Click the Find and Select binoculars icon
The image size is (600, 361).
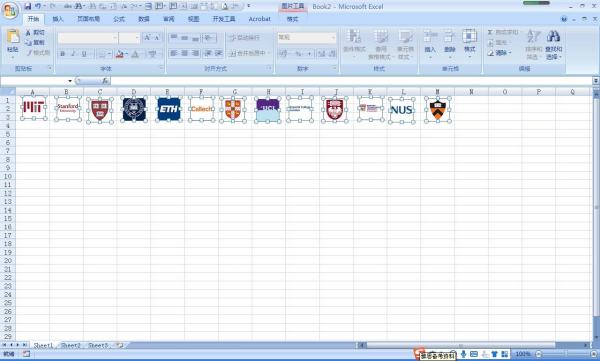(x=553, y=37)
